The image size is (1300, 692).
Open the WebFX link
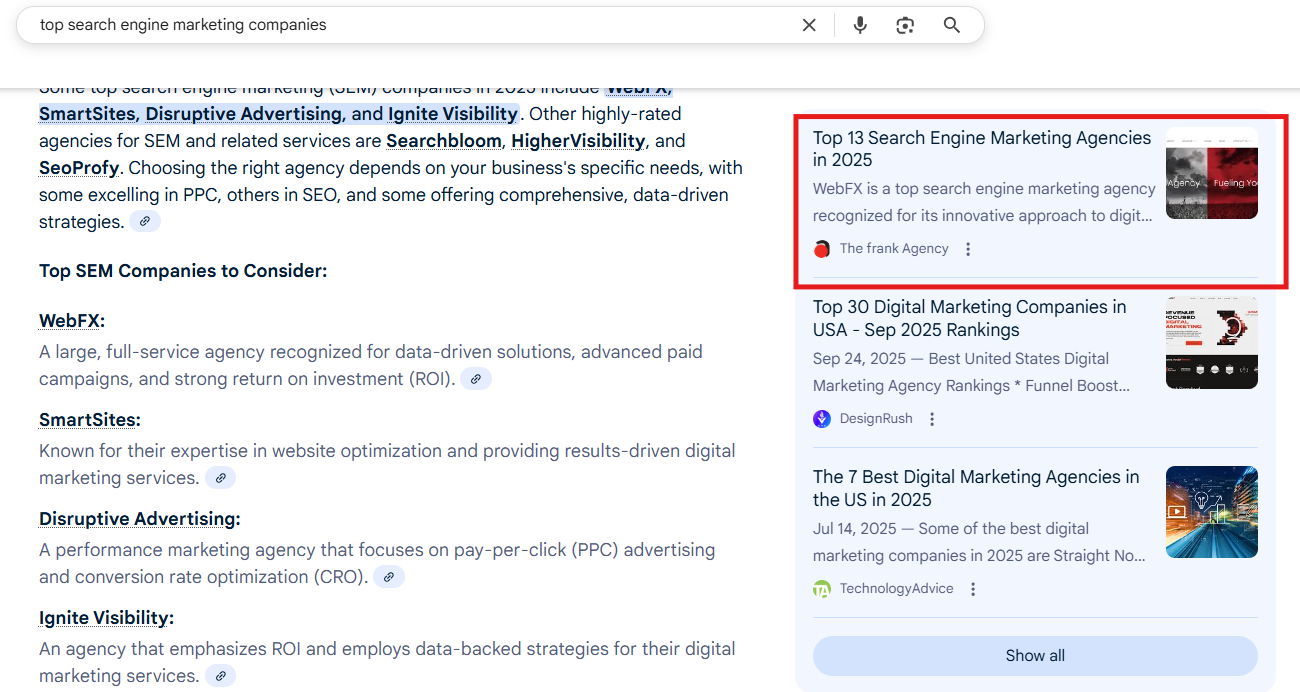71,319
